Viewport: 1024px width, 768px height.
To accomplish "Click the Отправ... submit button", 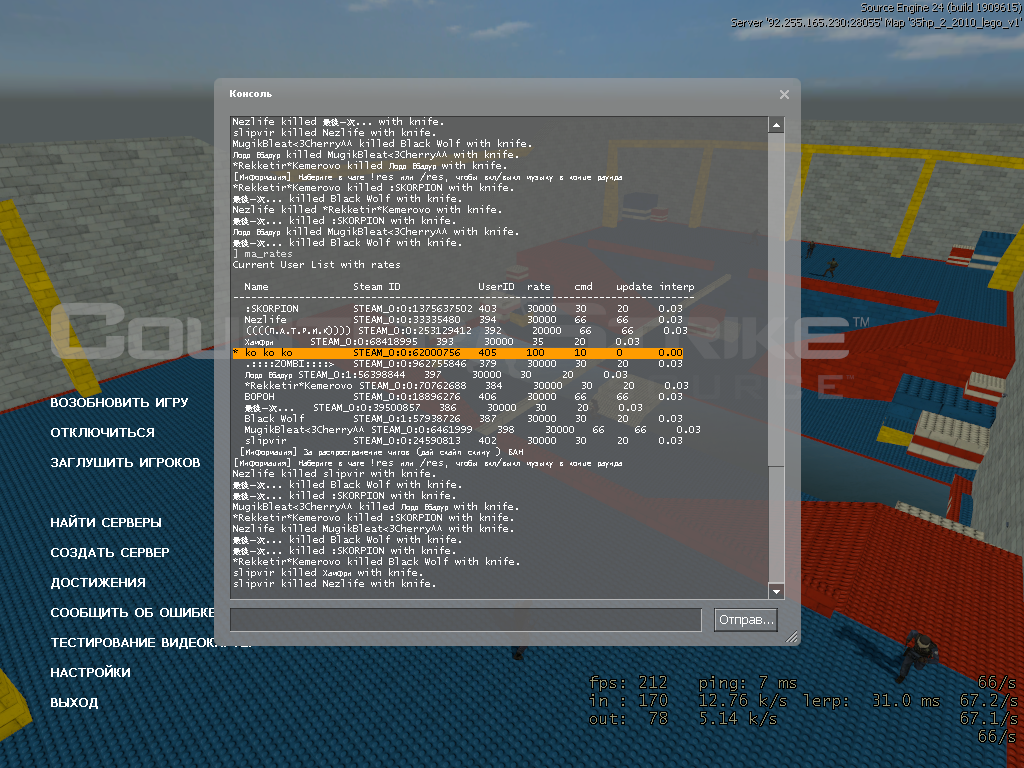I will (x=746, y=620).
